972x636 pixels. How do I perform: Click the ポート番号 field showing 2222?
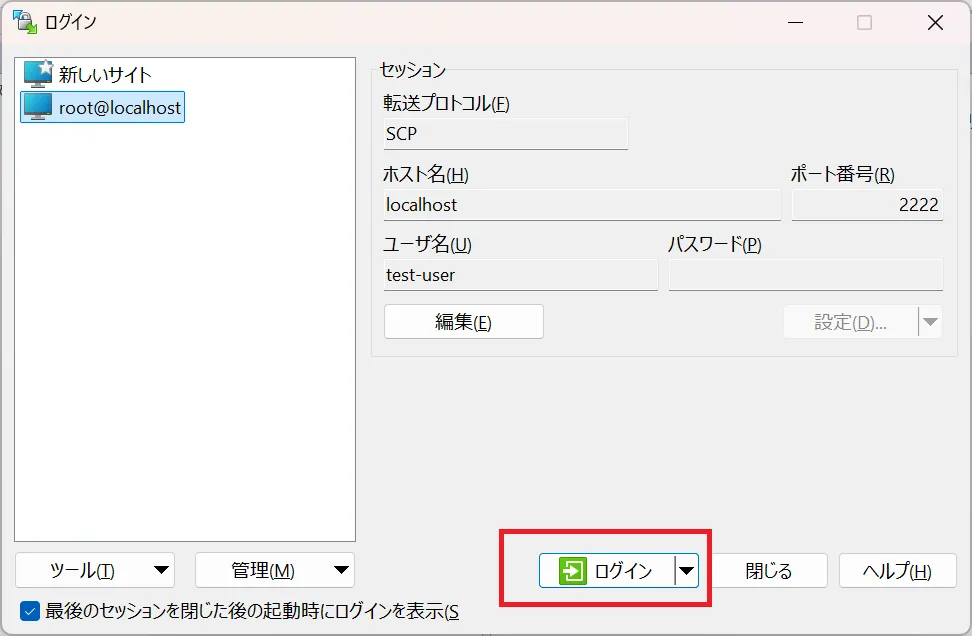[867, 205]
